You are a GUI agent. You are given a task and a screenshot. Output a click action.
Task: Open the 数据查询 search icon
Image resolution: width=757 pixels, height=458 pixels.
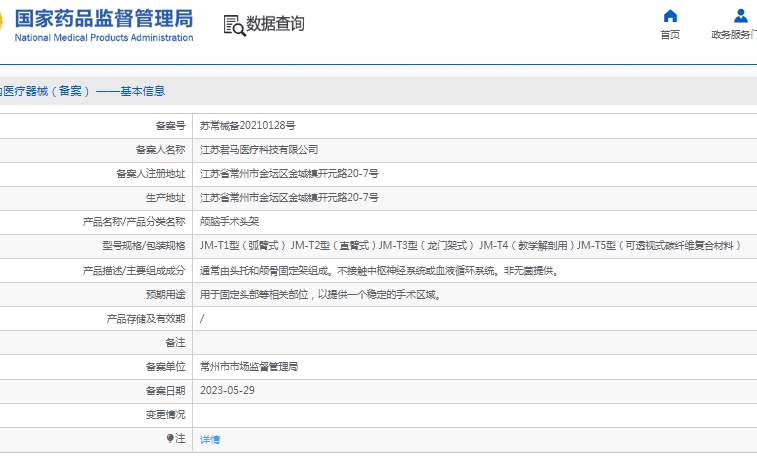click(234, 25)
